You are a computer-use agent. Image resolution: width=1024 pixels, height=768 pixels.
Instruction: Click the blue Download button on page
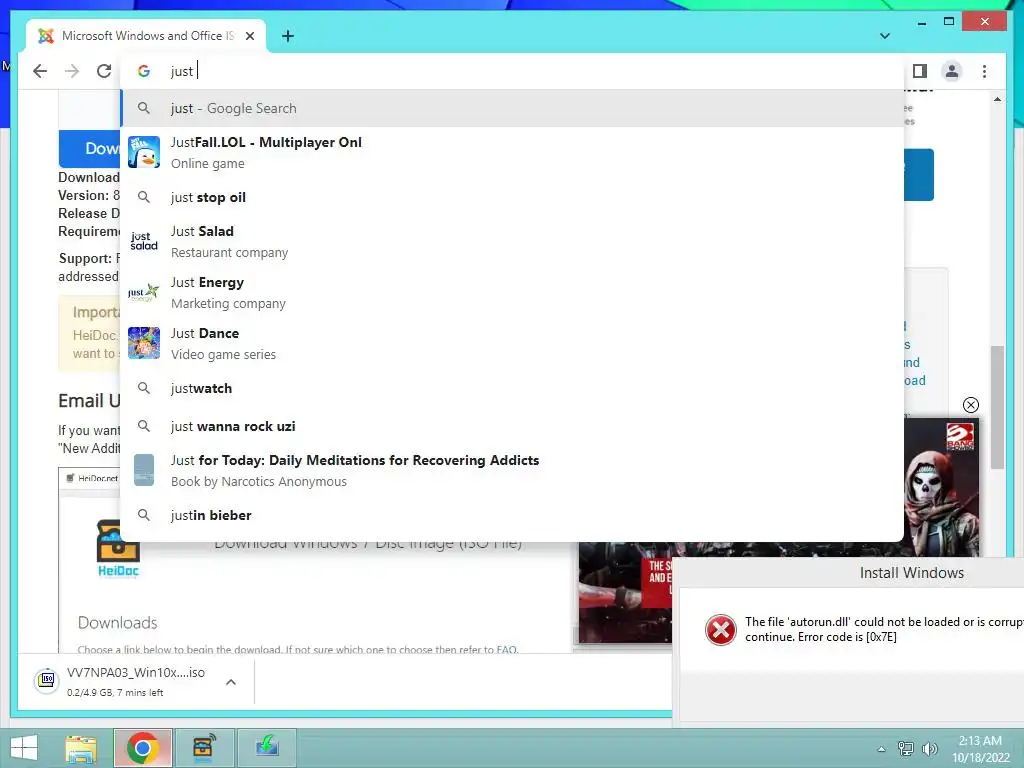coord(90,149)
